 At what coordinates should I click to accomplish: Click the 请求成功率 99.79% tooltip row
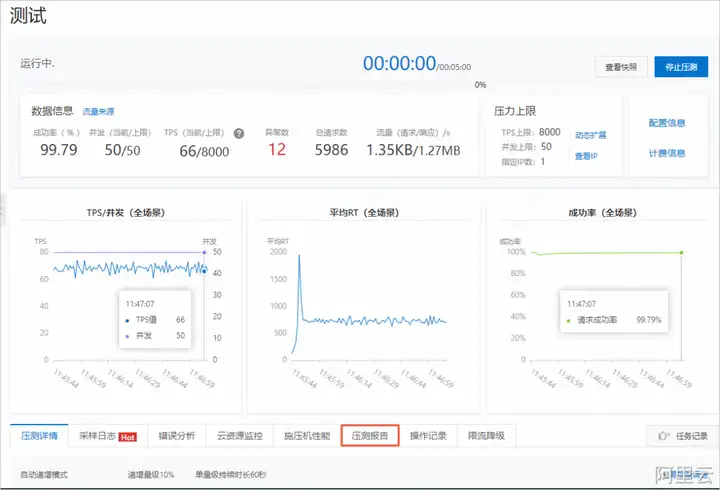click(614, 320)
